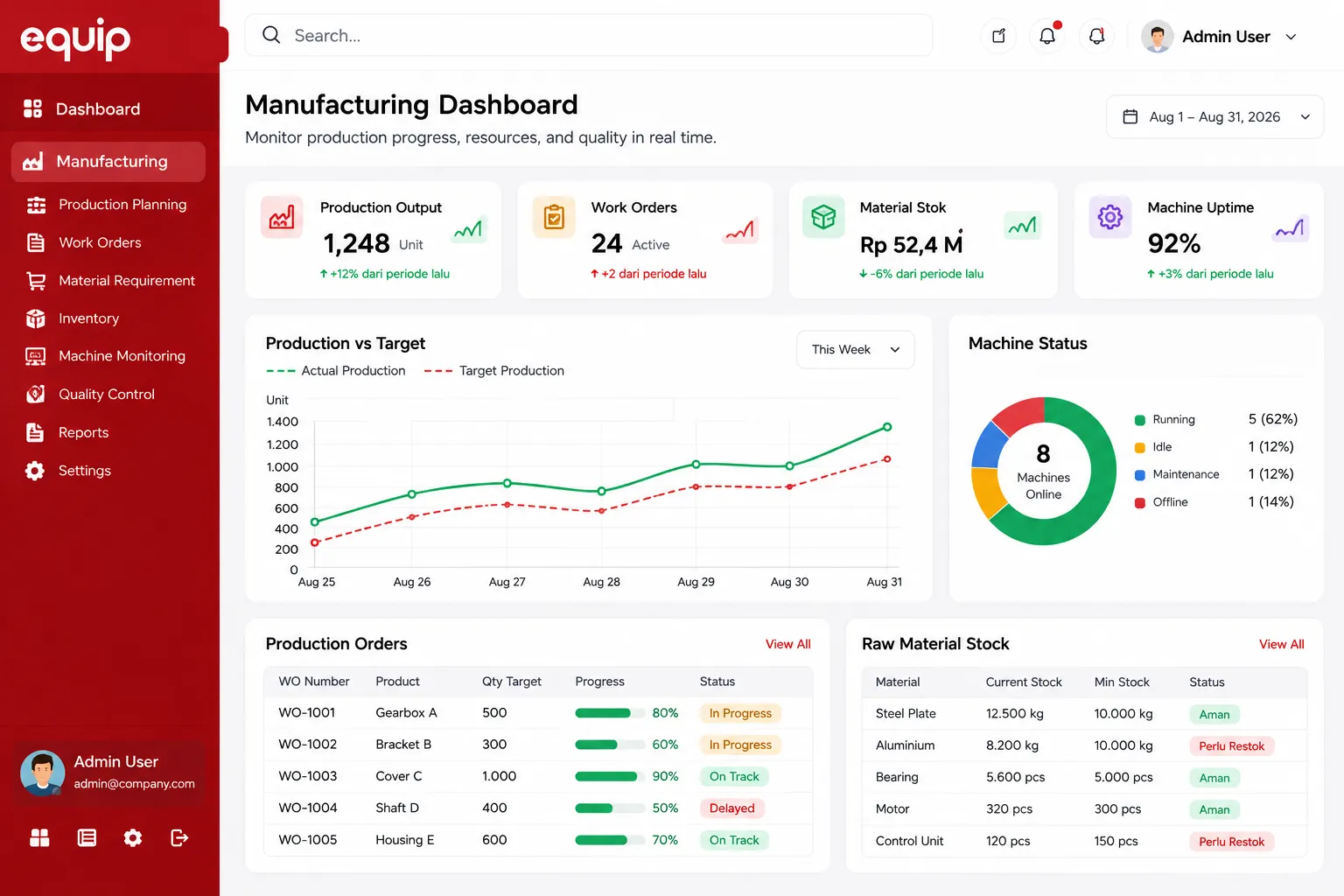Click Perlu Restok badge for Aluminium
The height and width of the screenshot is (896, 1344).
pyautogui.click(x=1231, y=746)
